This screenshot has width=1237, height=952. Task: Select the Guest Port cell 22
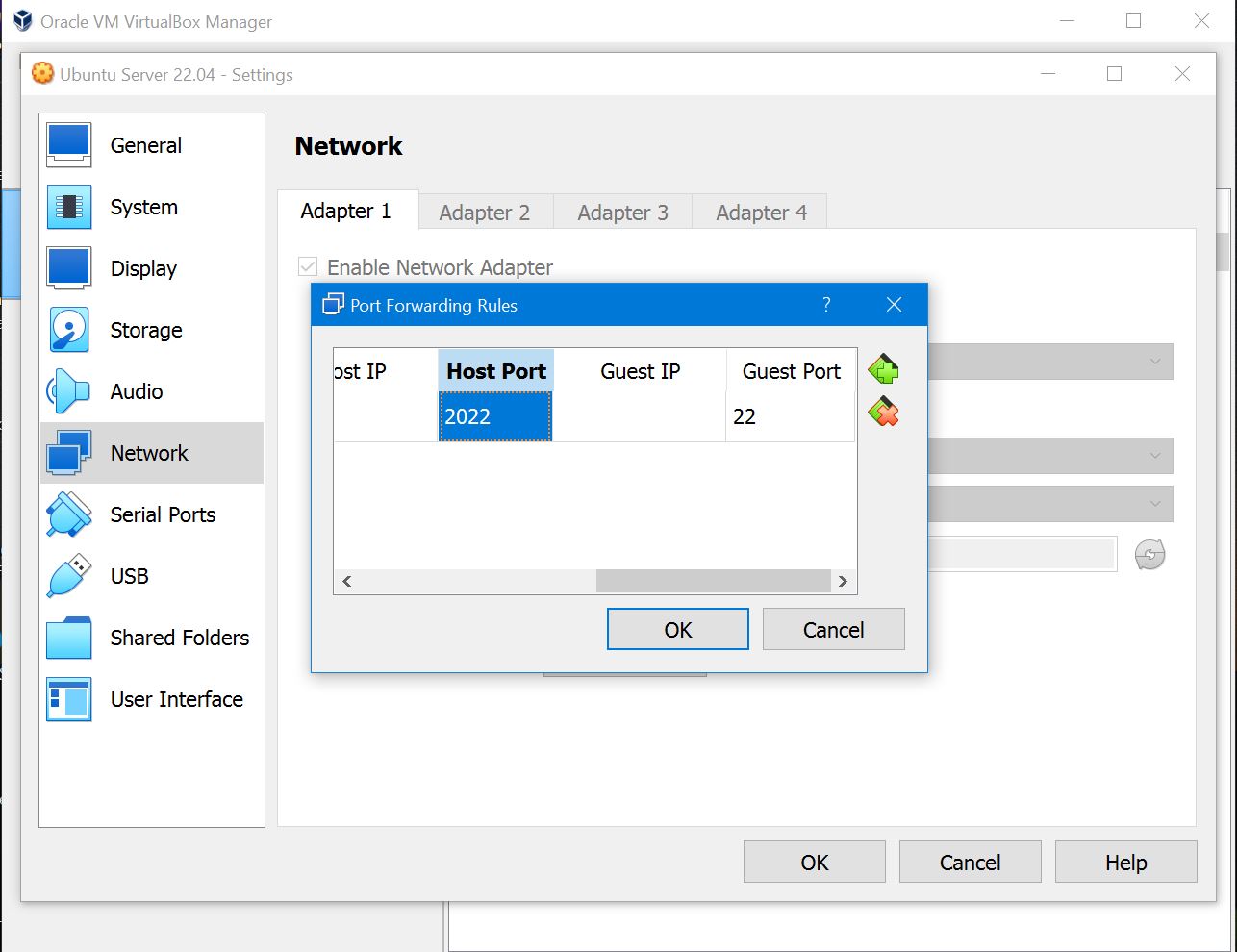(791, 416)
